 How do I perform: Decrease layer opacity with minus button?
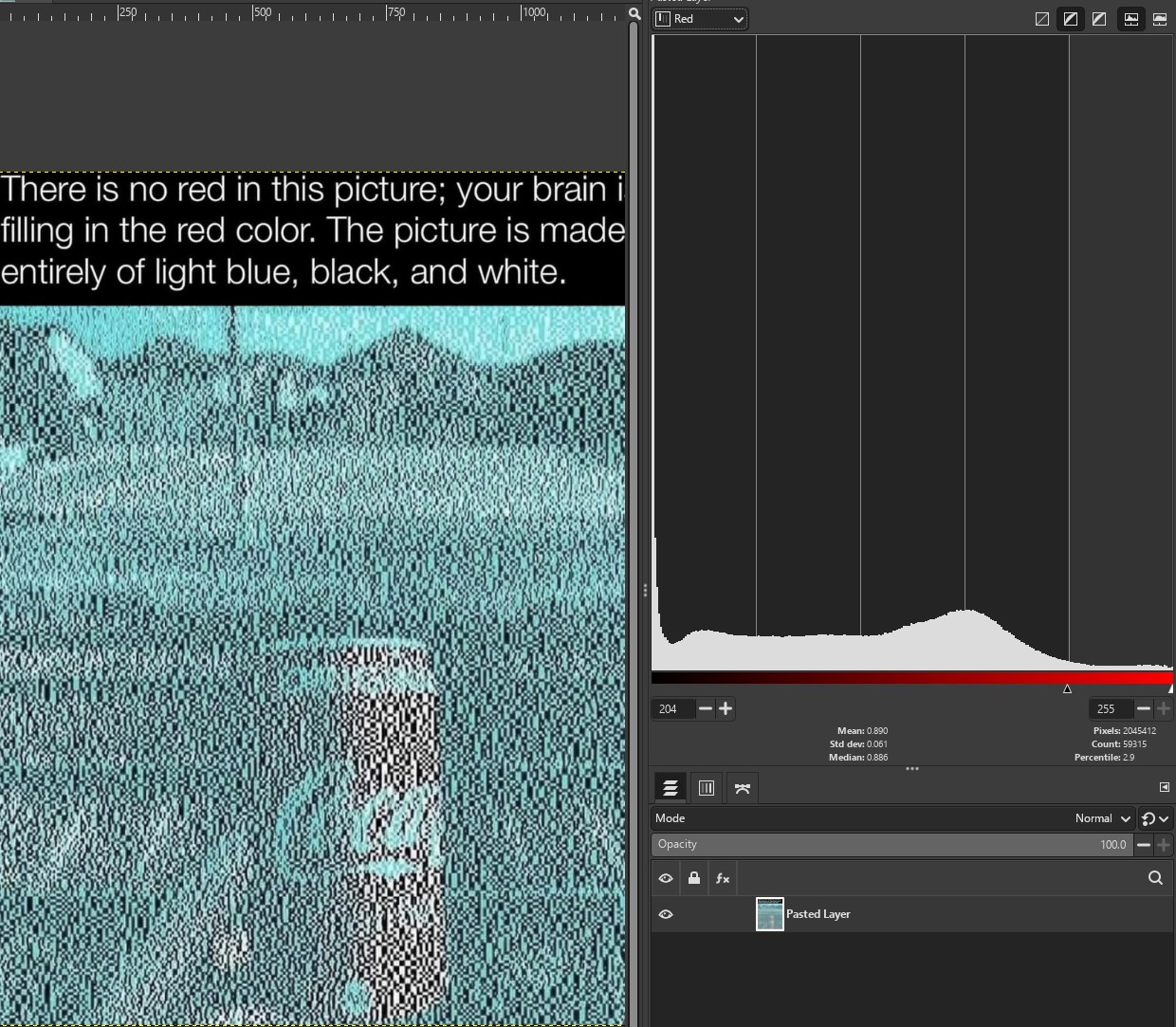(x=1144, y=845)
